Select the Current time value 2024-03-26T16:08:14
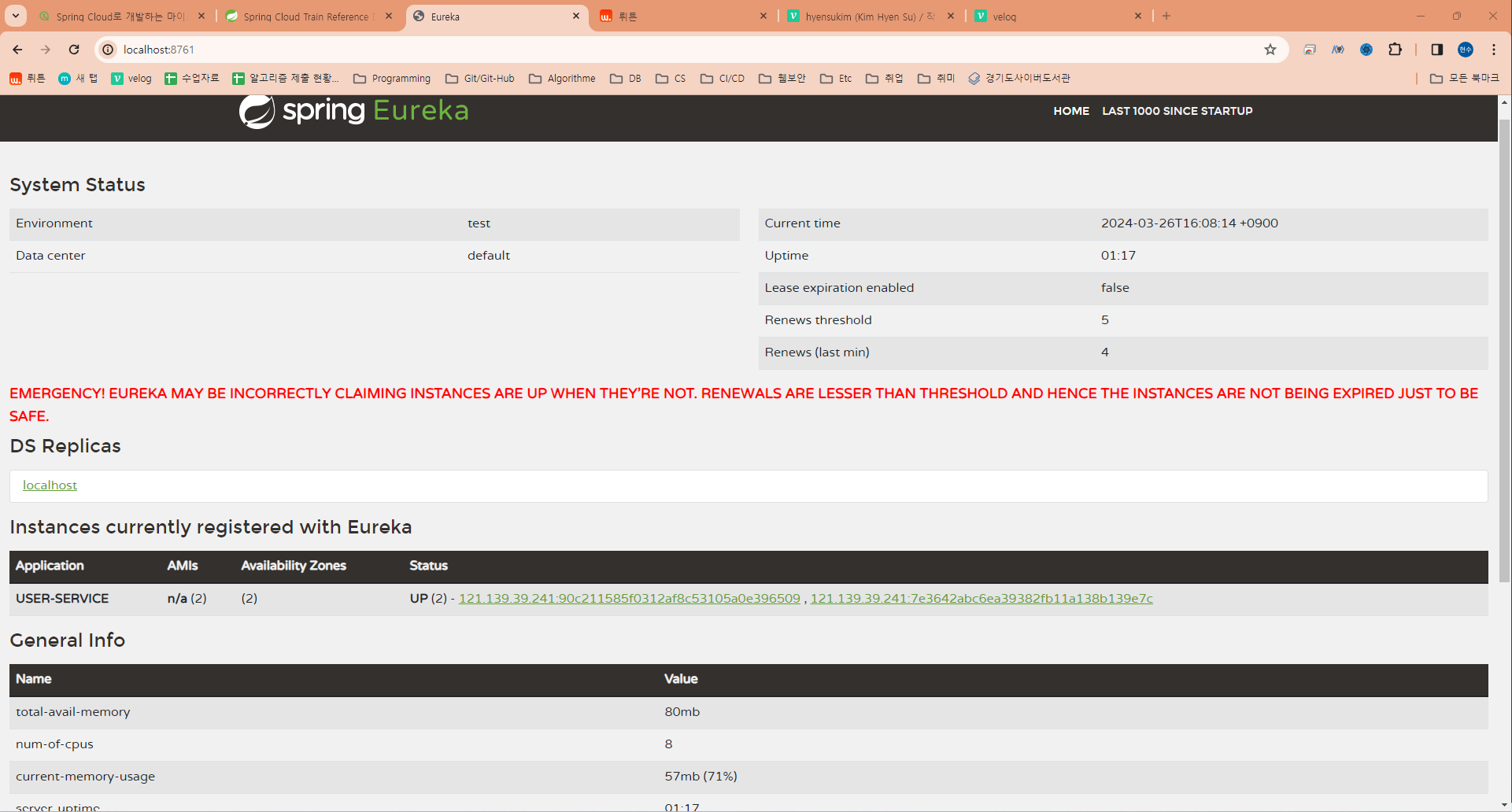This screenshot has width=1512, height=812. (1189, 223)
